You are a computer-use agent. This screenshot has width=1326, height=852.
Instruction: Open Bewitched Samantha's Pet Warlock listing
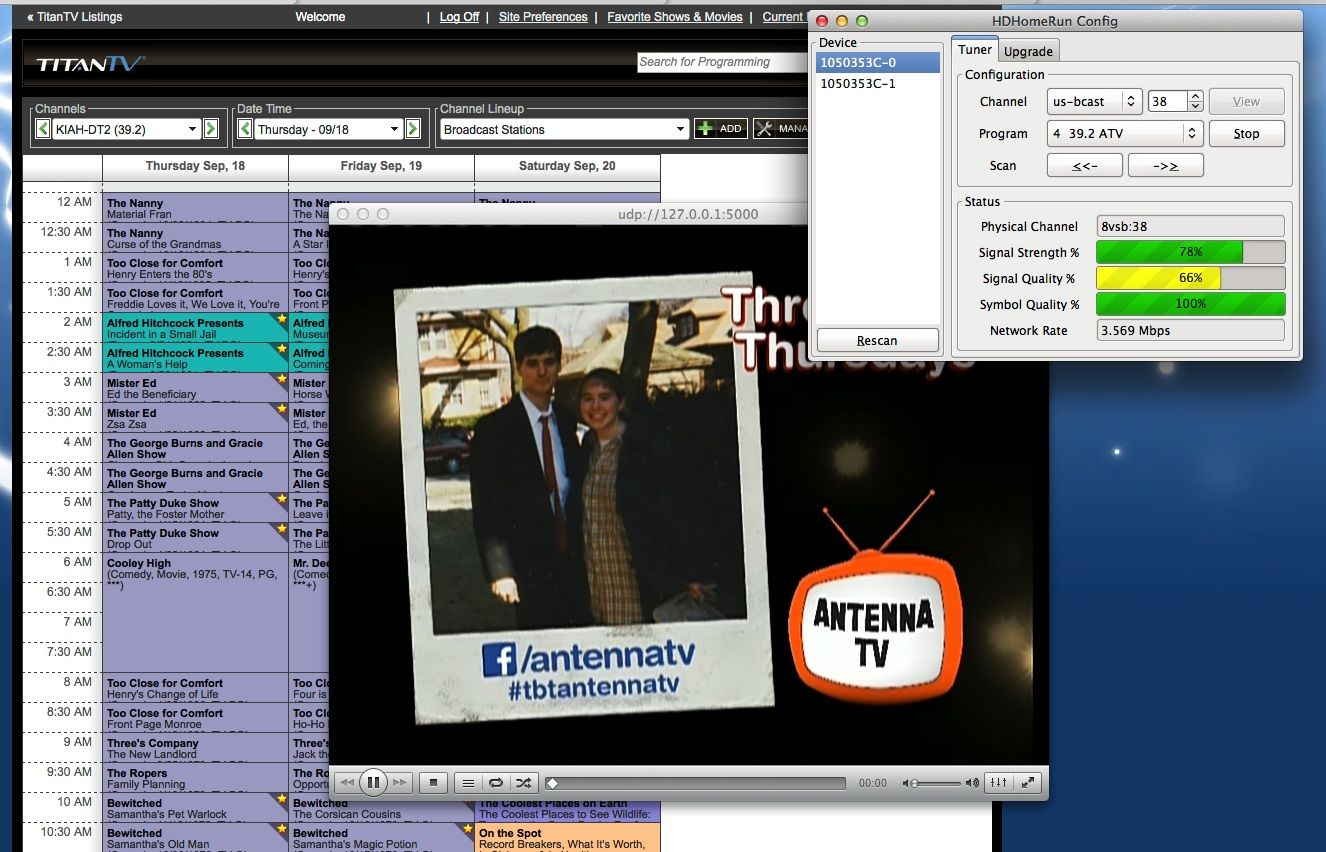(195, 808)
